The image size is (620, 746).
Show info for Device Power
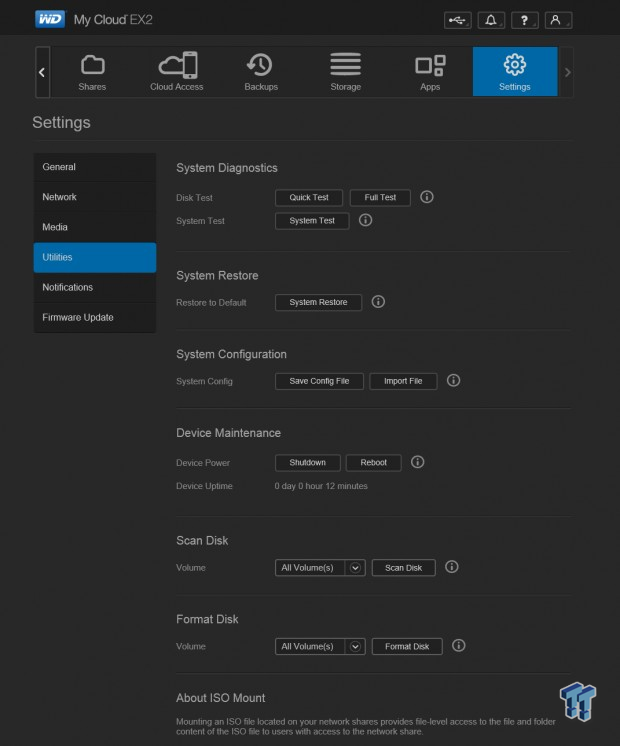418,462
